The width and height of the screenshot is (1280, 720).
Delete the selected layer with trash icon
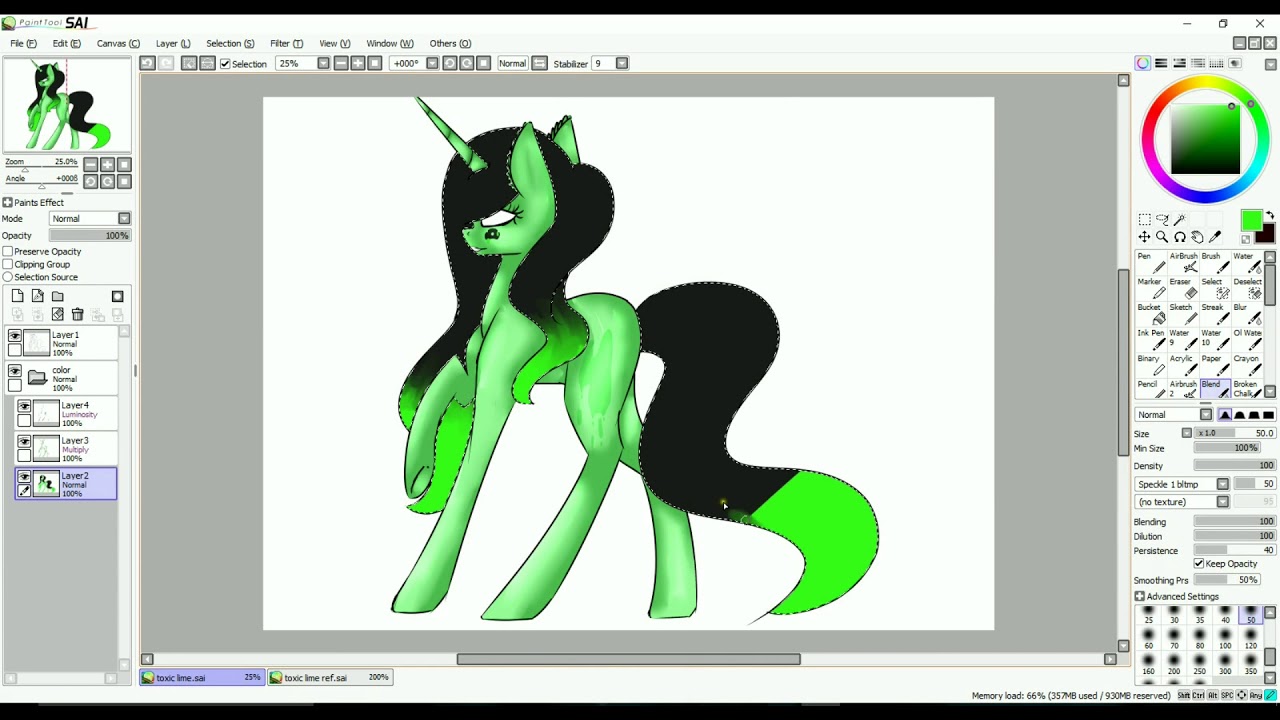click(x=77, y=315)
